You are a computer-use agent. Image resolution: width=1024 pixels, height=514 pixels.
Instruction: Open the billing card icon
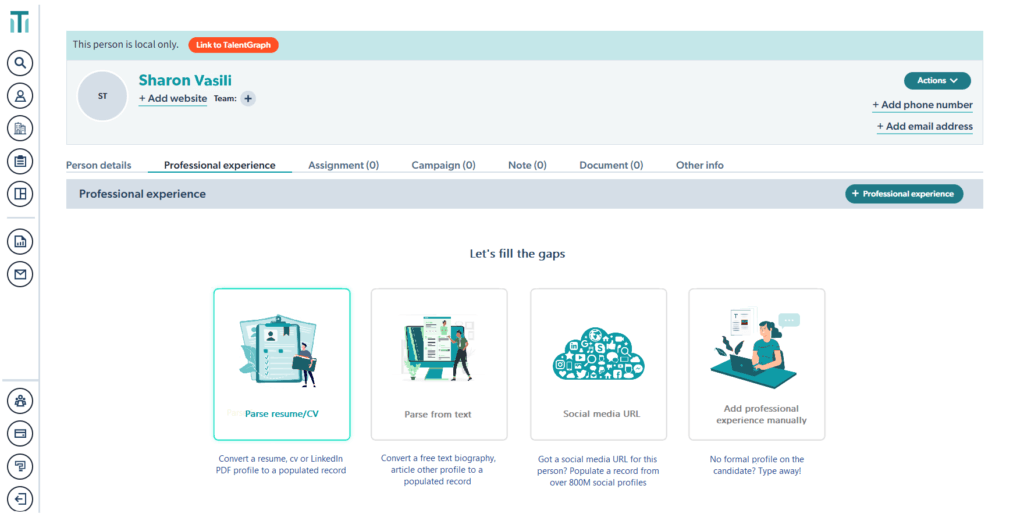click(x=20, y=433)
